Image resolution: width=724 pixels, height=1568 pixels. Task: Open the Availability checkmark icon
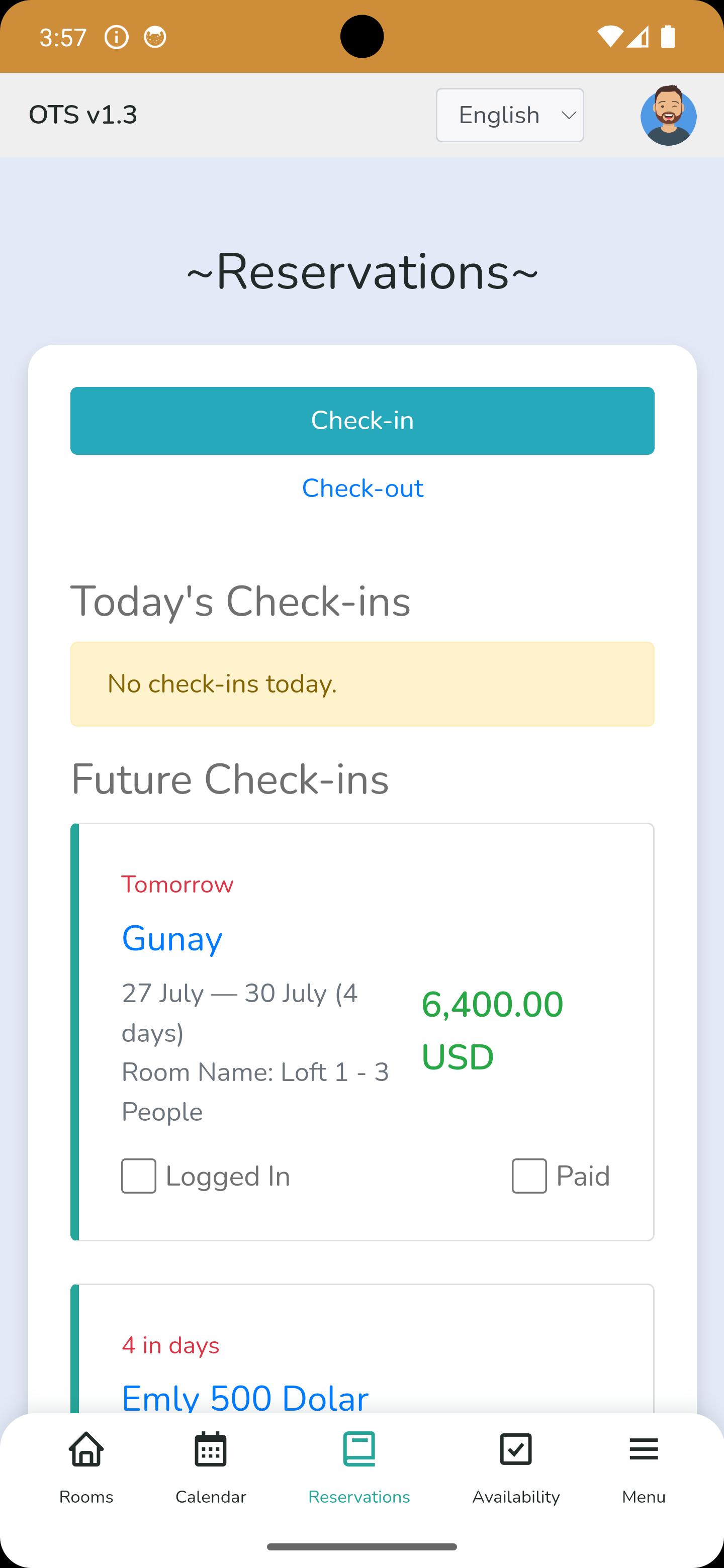[516, 1449]
